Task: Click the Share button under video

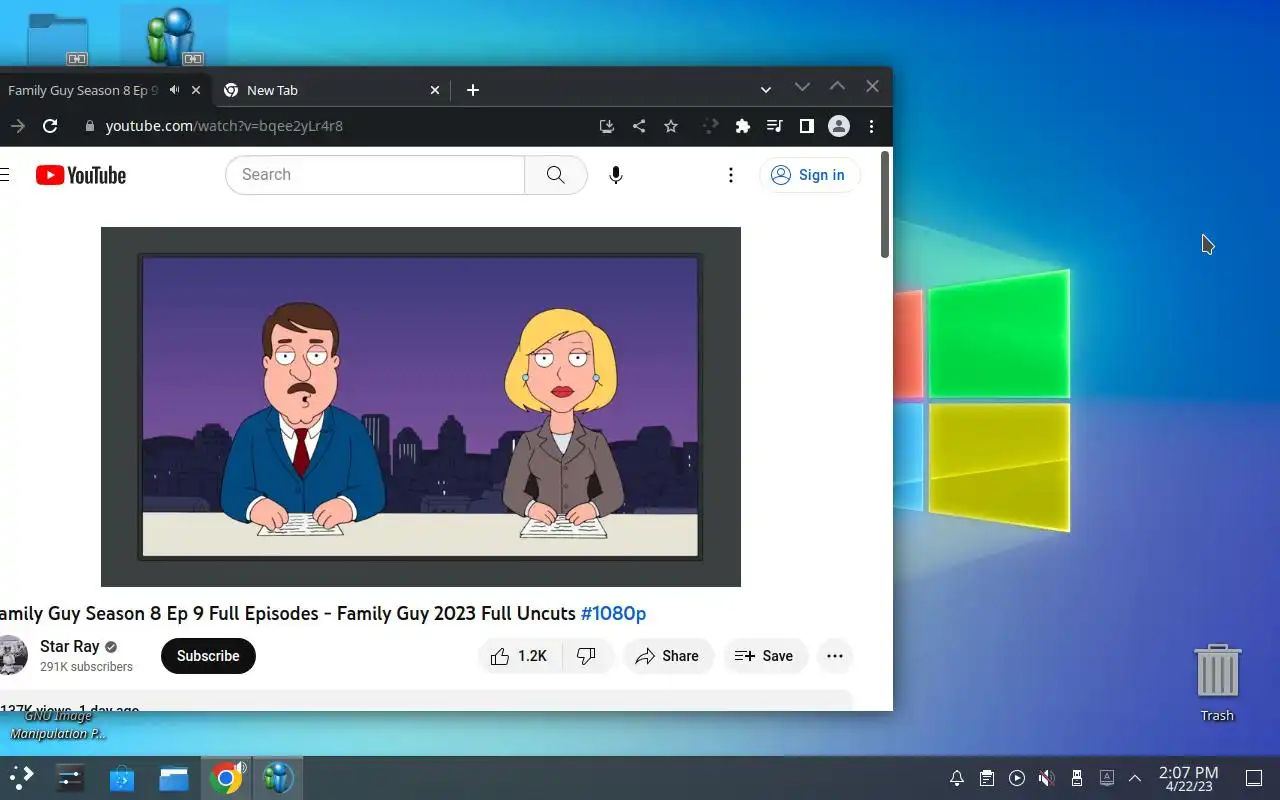Action: 668,656
